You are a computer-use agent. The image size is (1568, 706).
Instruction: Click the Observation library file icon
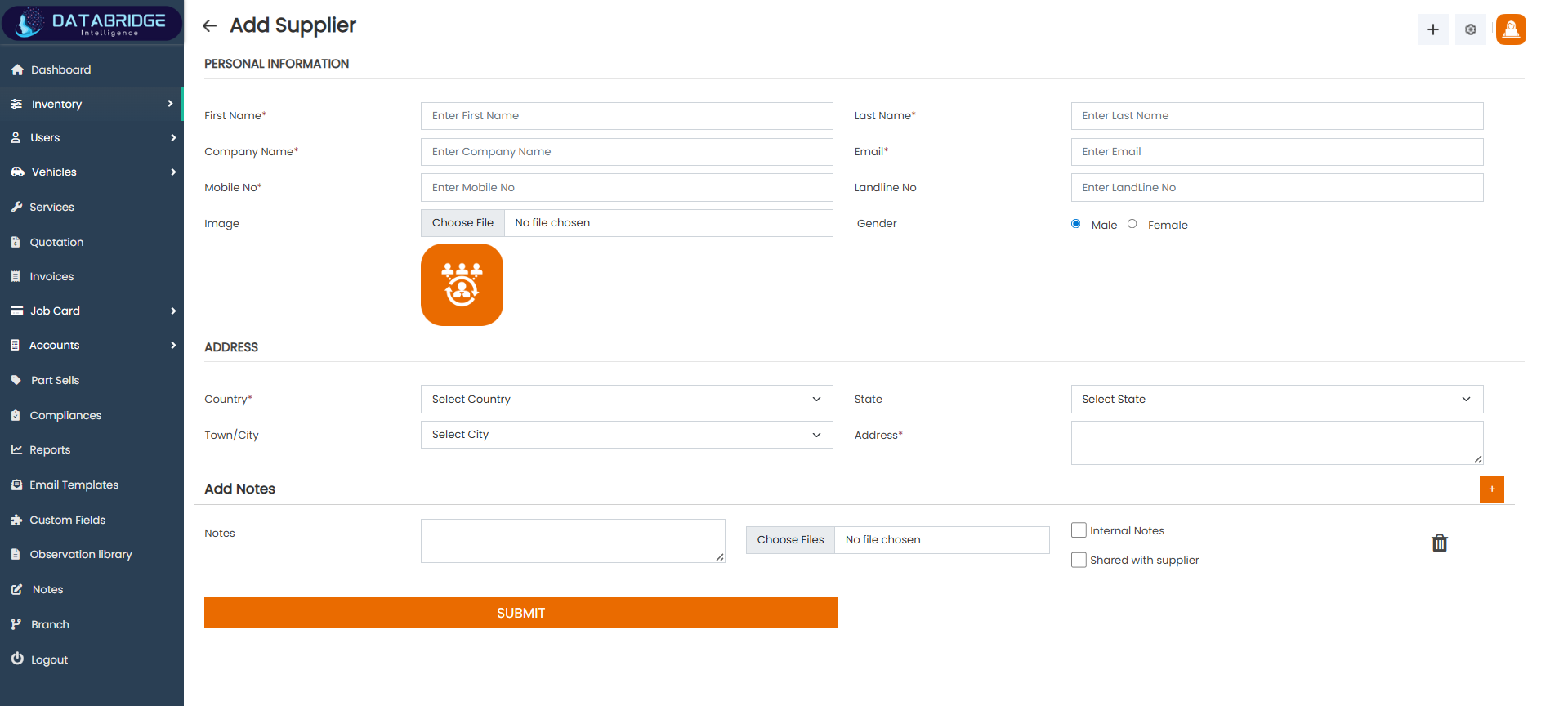pos(16,555)
